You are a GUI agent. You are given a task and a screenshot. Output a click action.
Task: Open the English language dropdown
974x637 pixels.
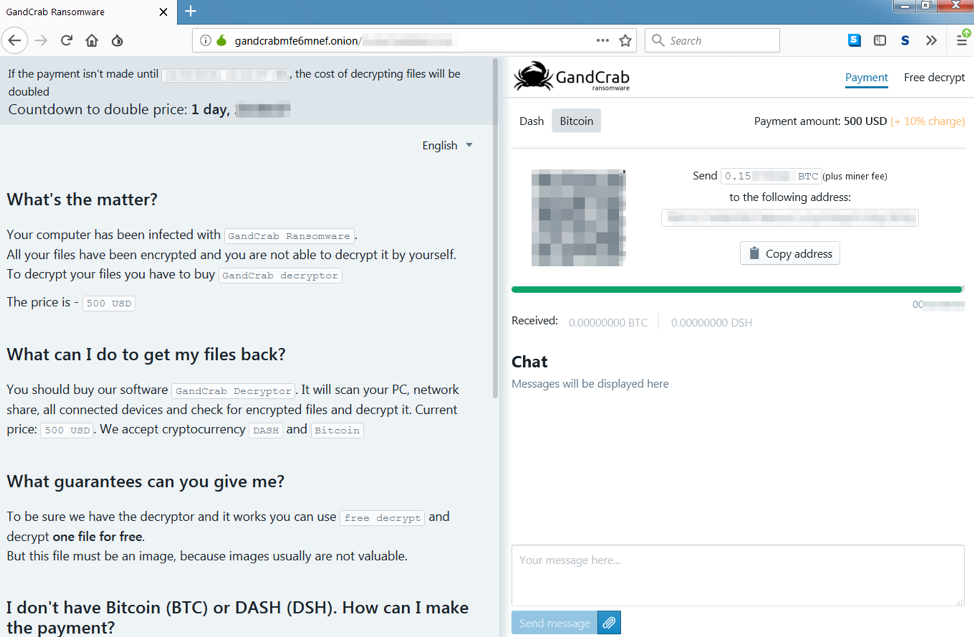coord(447,145)
